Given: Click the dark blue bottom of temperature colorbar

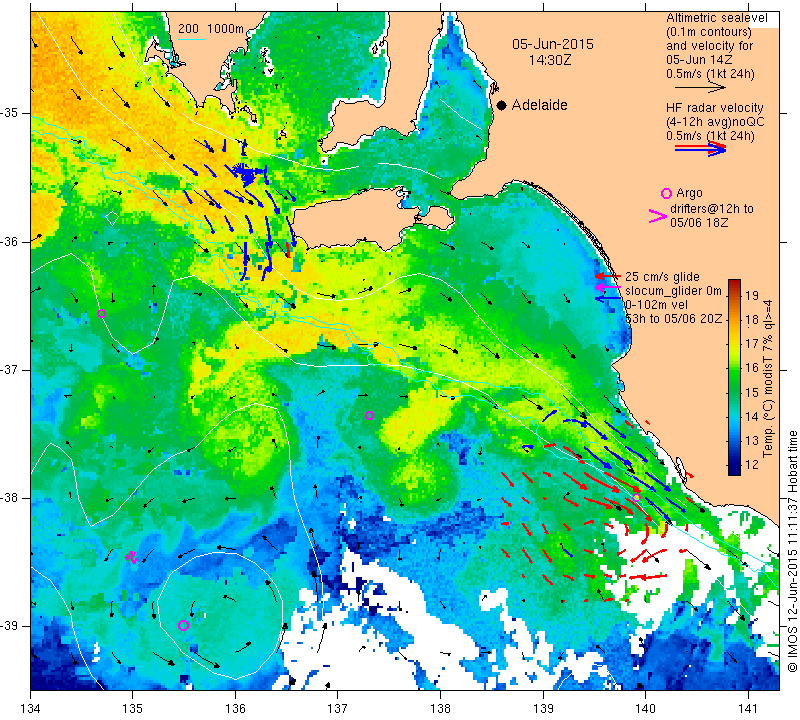Looking at the screenshot, I should [x=734, y=470].
